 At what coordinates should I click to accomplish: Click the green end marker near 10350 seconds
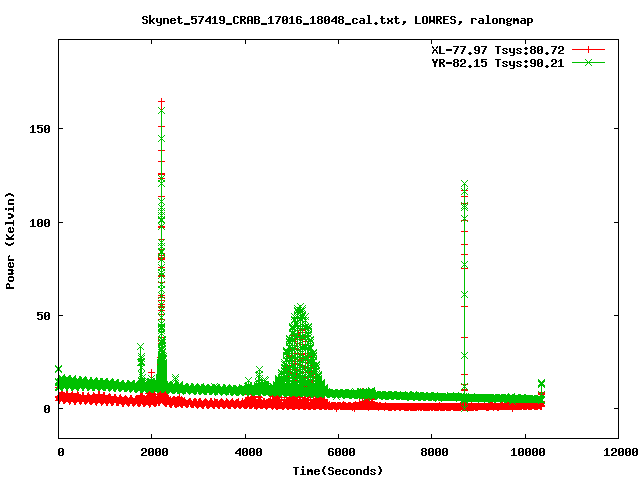[542, 383]
